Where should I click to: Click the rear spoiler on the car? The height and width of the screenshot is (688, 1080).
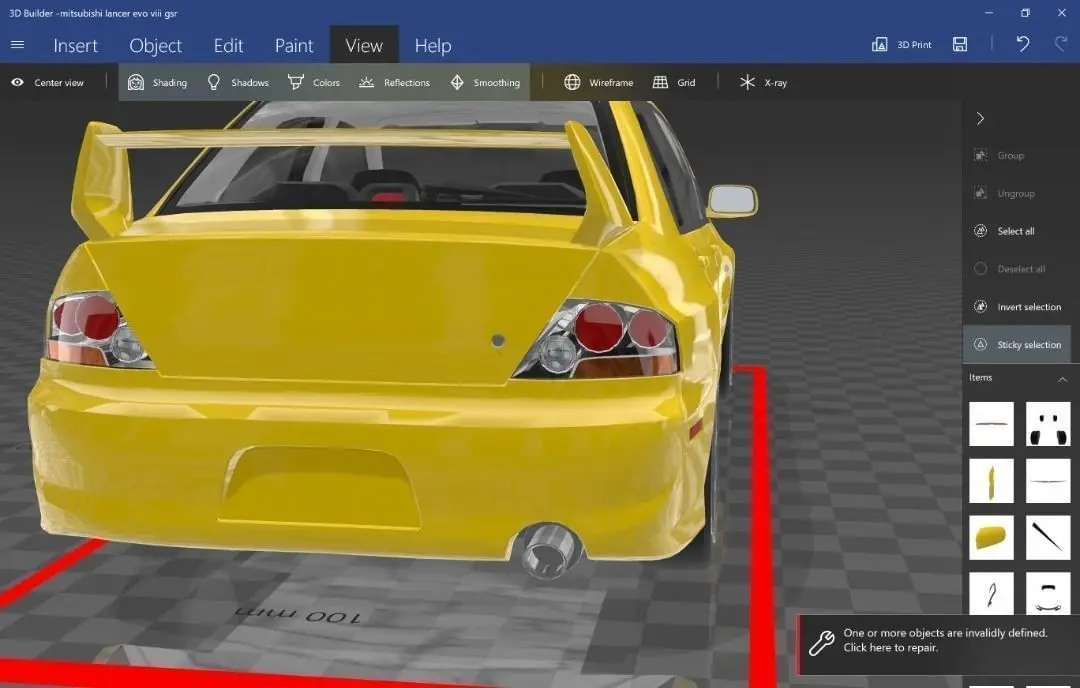click(338, 140)
